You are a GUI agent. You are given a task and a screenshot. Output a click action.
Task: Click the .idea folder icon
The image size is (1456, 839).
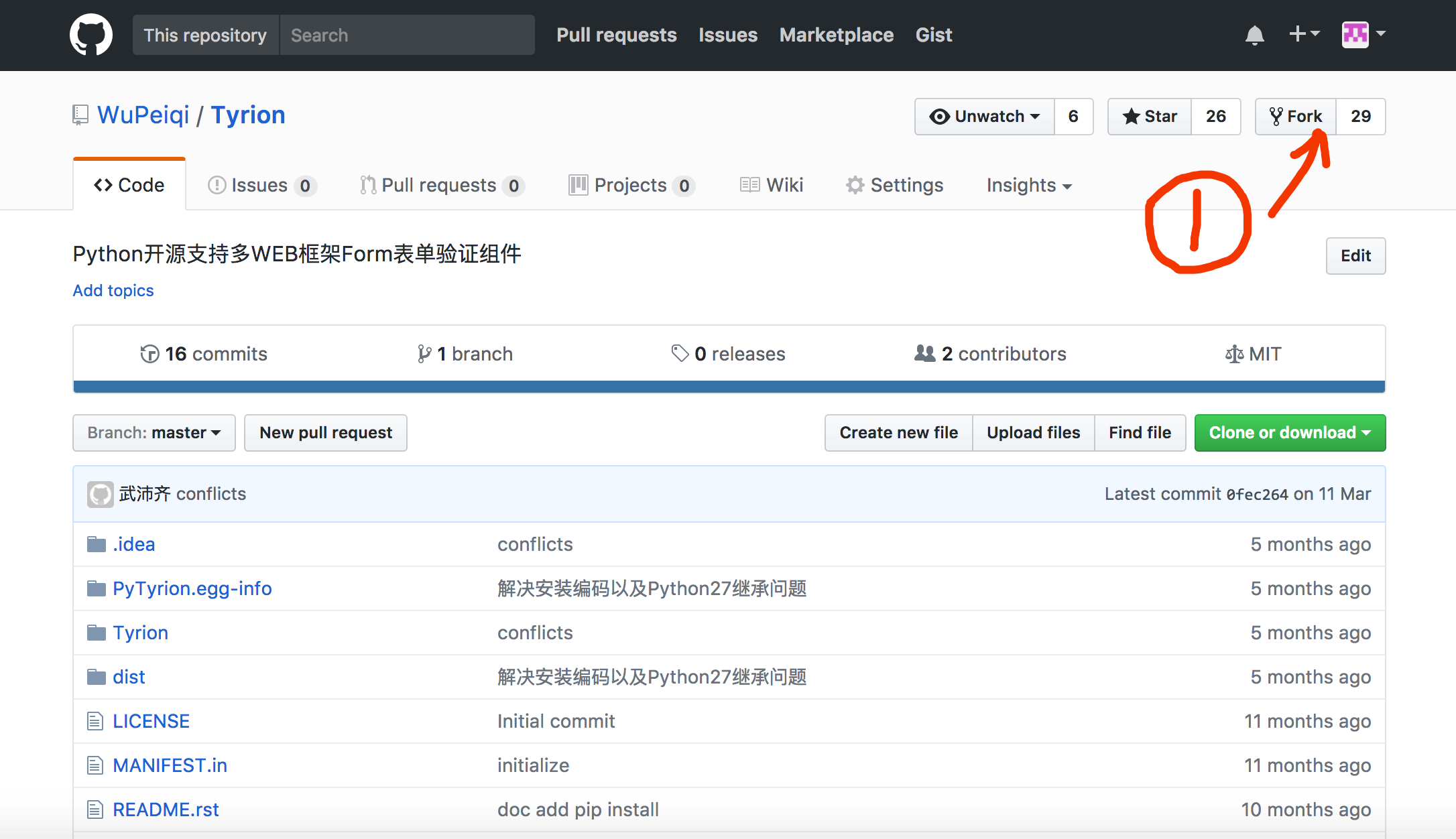97,544
